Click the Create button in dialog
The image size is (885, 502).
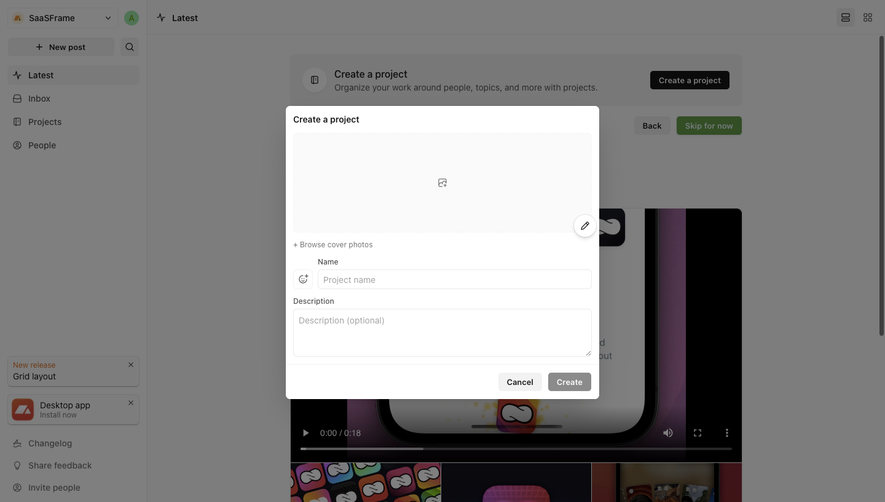tap(569, 382)
